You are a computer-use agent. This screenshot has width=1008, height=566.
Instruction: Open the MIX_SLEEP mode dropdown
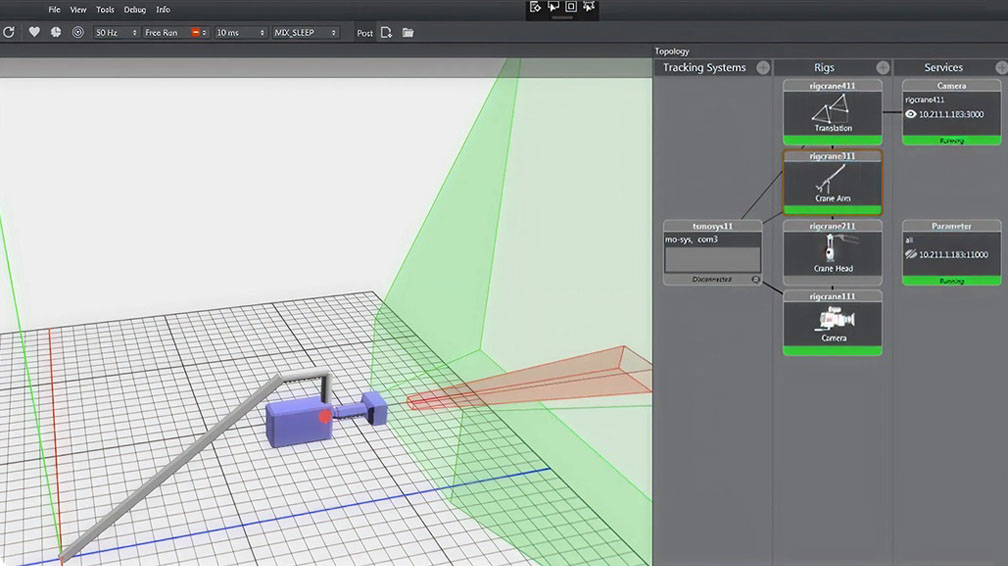click(x=305, y=32)
